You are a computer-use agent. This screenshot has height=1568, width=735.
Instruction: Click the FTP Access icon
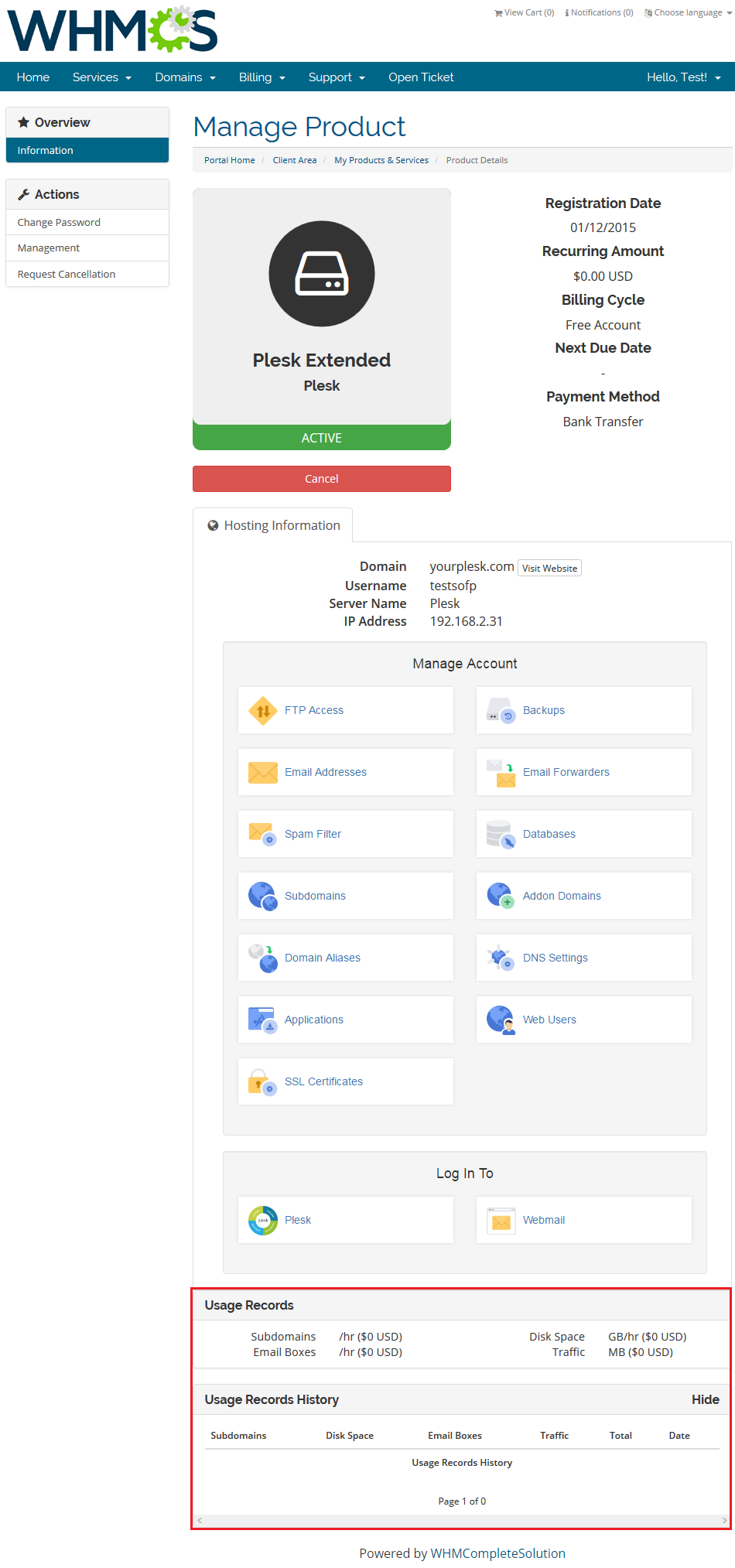pyautogui.click(x=263, y=710)
